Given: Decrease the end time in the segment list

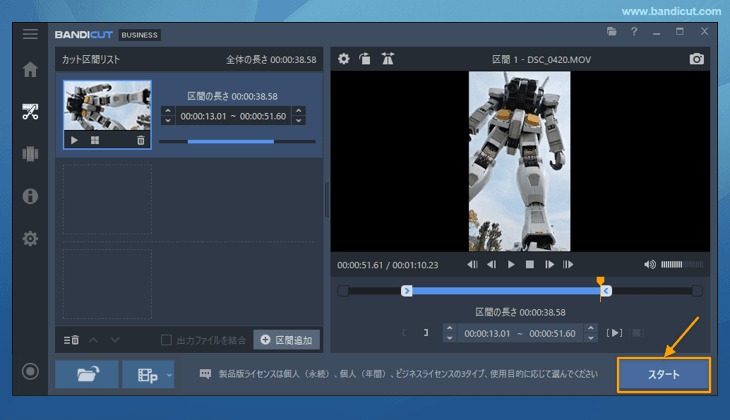Looking at the screenshot, I should pyautogui.click(x=298, y=120).
